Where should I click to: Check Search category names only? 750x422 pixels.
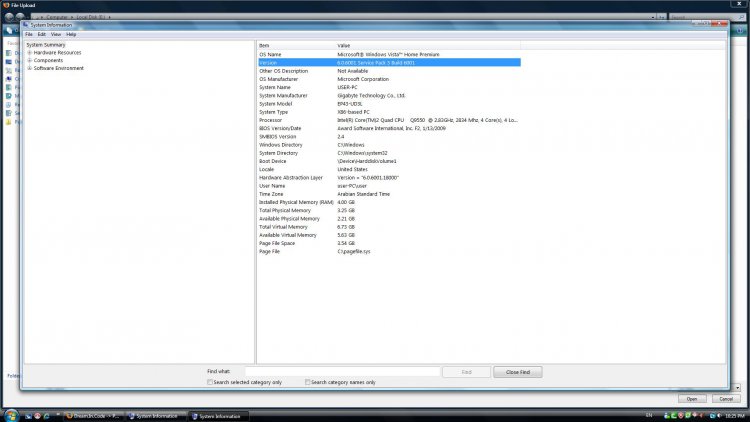[308, 382]
